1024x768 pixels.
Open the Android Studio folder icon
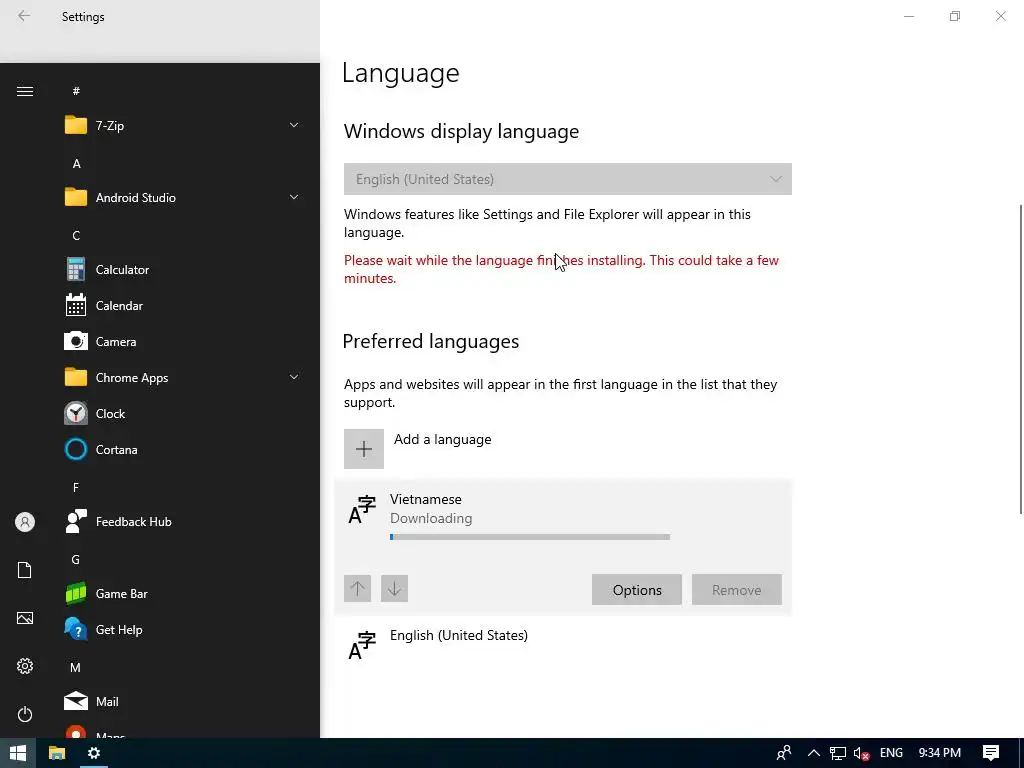(76, 197)
